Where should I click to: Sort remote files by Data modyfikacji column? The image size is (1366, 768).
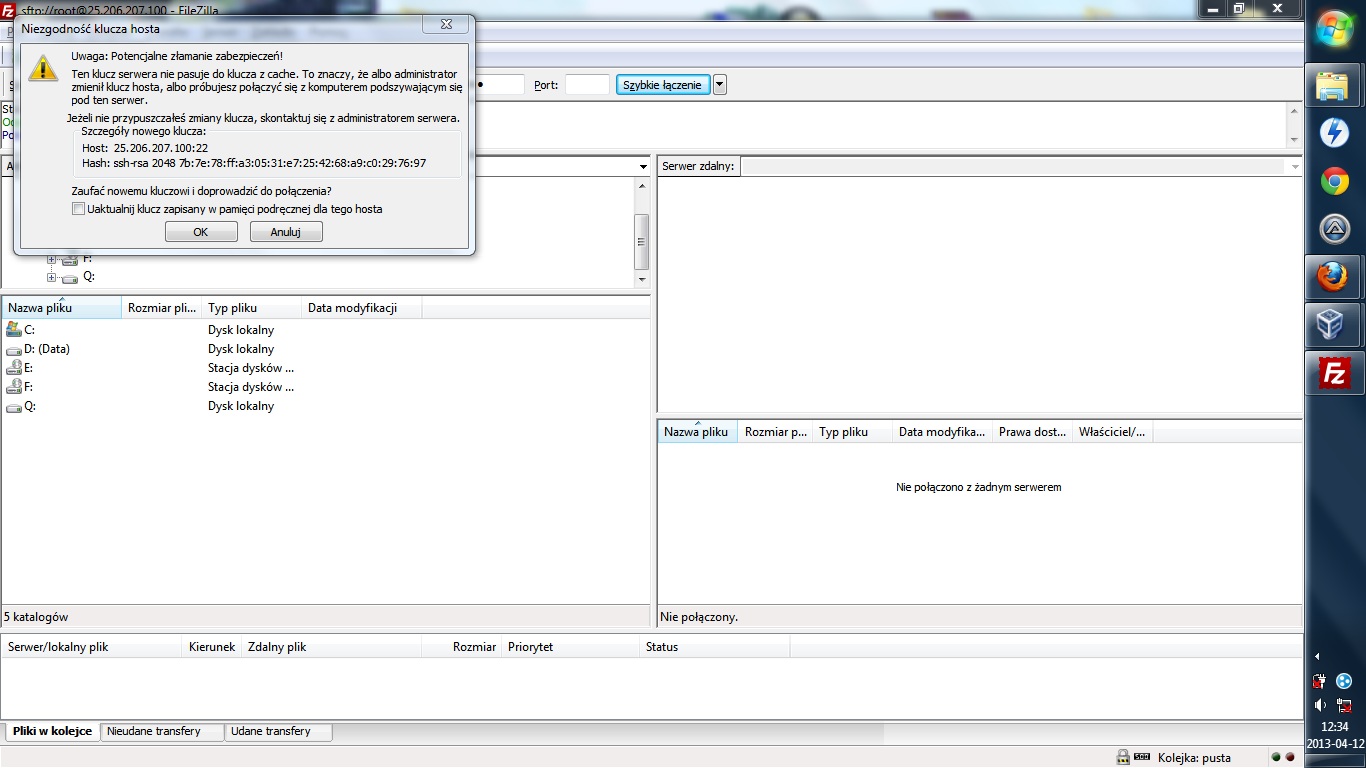tap(942, 432)
